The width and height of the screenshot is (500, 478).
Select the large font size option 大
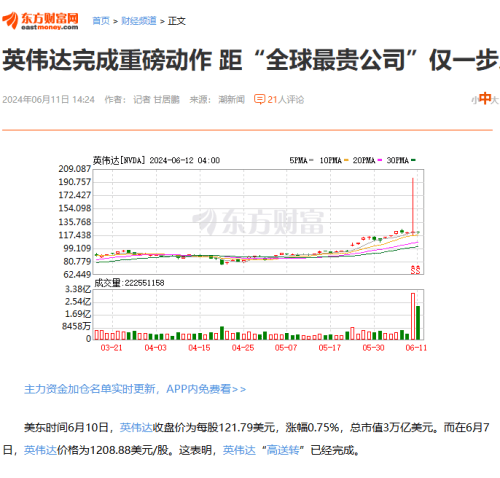pyautogui.click(x=495, y=100)
